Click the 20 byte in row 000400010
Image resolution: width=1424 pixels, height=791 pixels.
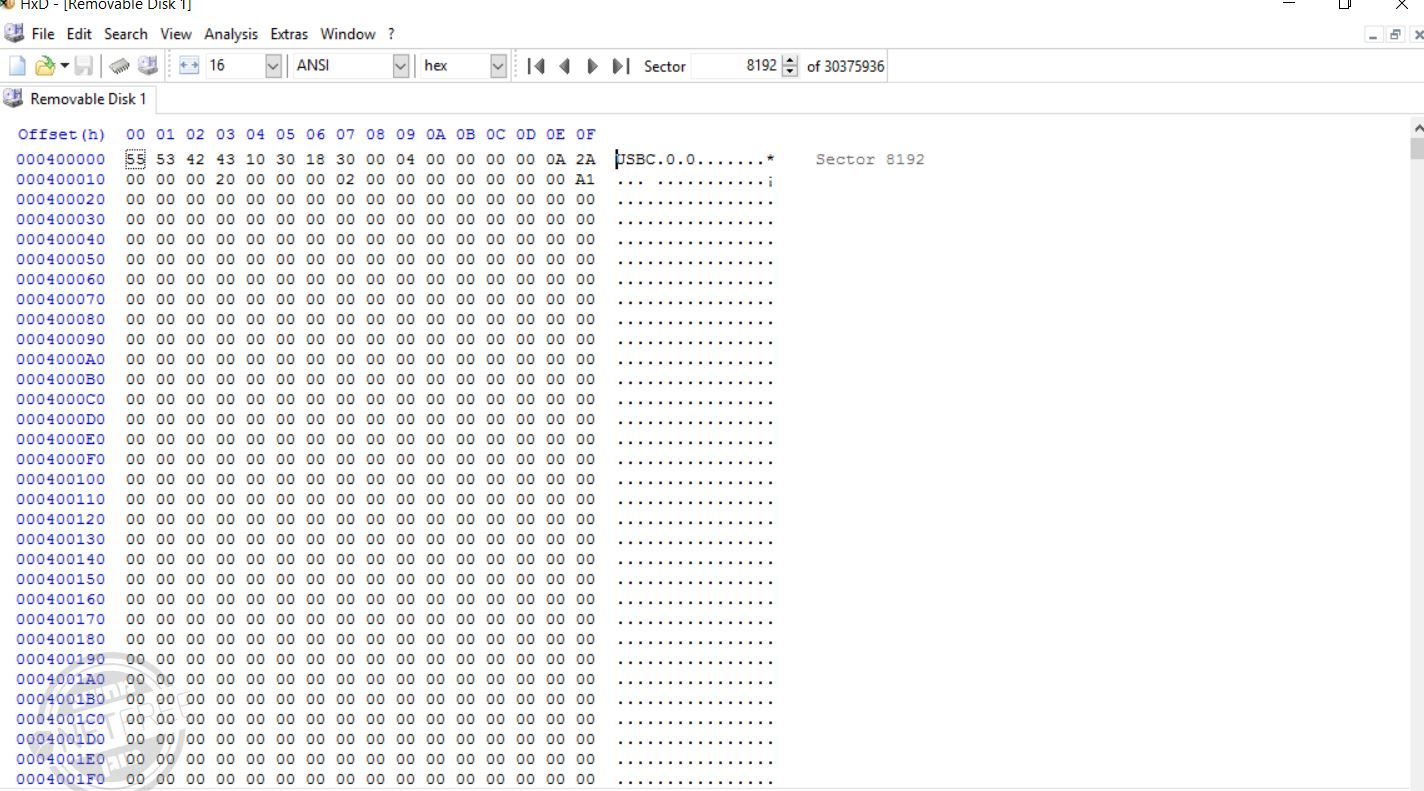(x=225, y=180)
